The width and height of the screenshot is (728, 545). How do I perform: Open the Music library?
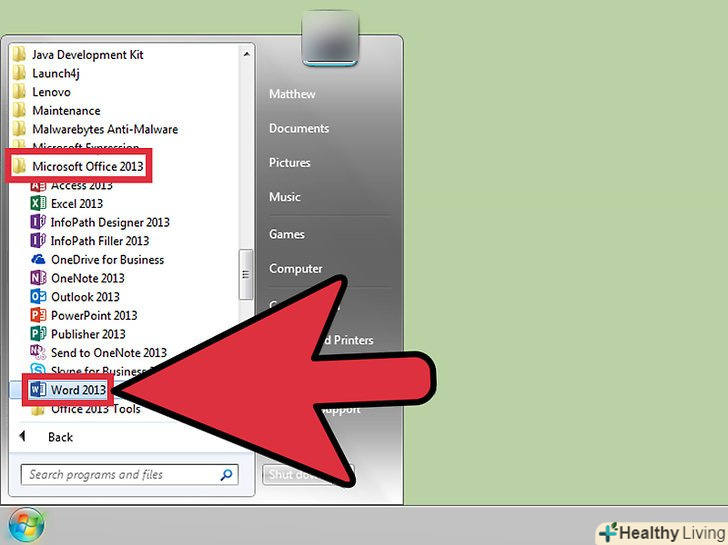[285, 197]
